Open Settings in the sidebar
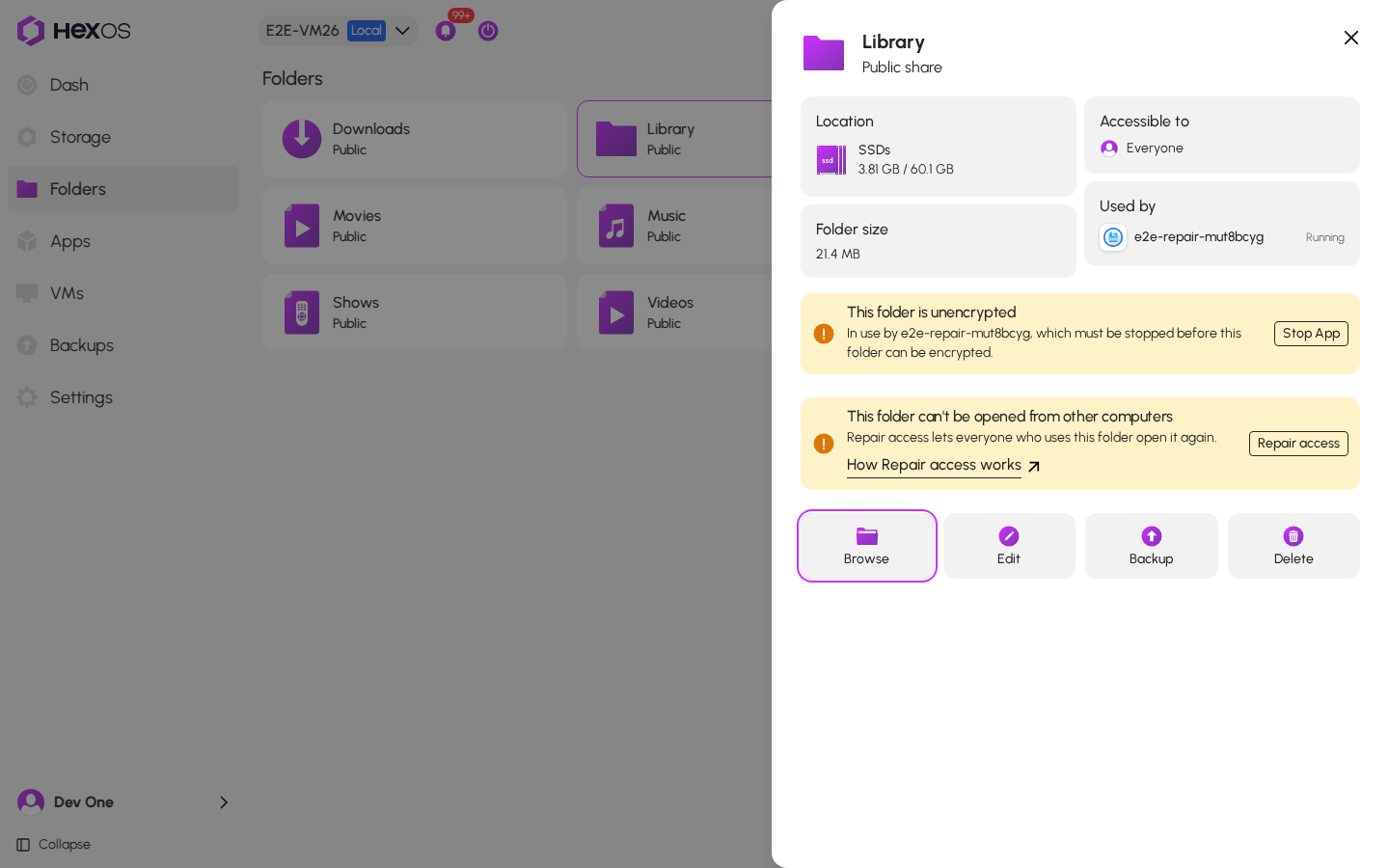Image resolution: width=1389 pixels, height=868 pixels. [x=123, y=397]
